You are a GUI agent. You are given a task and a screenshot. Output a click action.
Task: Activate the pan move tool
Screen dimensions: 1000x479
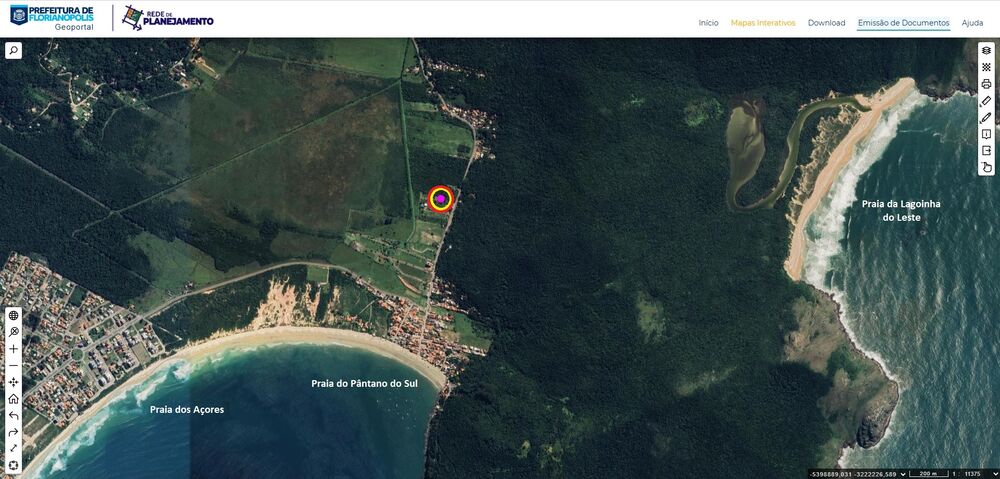(x=13, y=383)
